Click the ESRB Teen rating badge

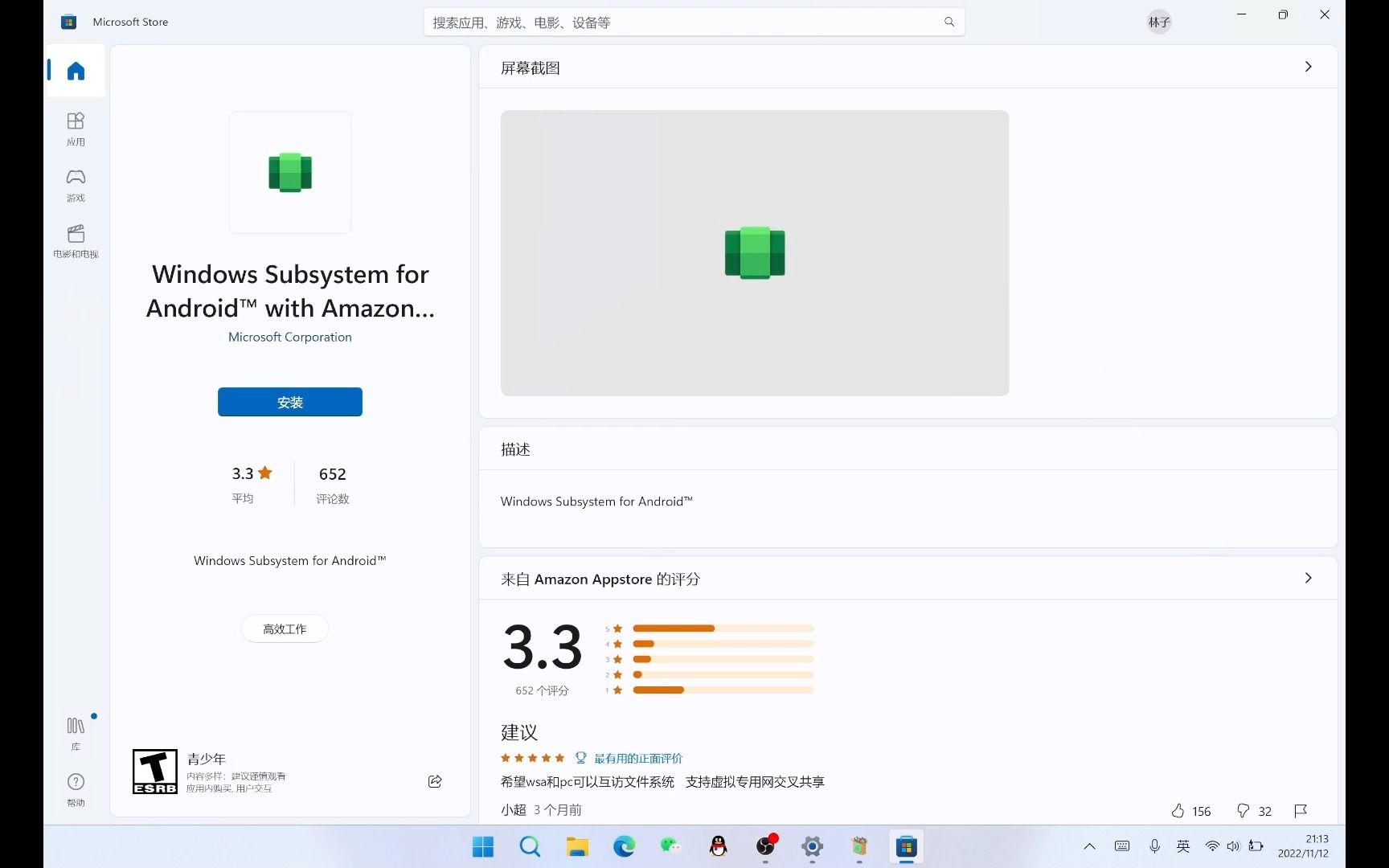(154, 772)
